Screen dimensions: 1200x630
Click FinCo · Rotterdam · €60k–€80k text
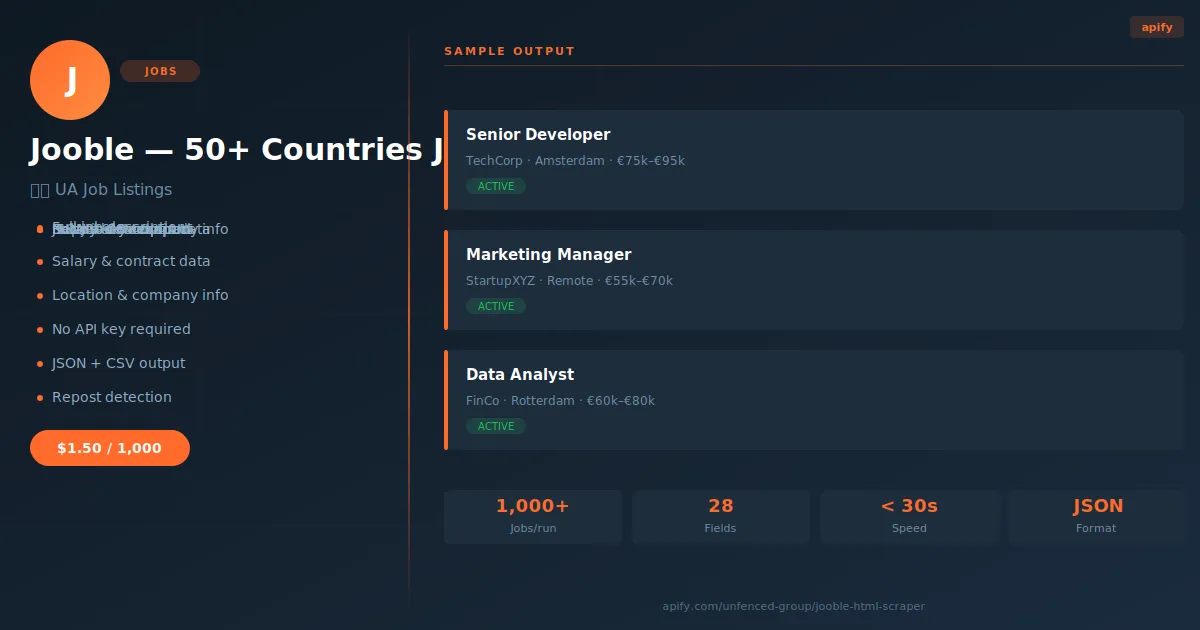click(560, 401)
